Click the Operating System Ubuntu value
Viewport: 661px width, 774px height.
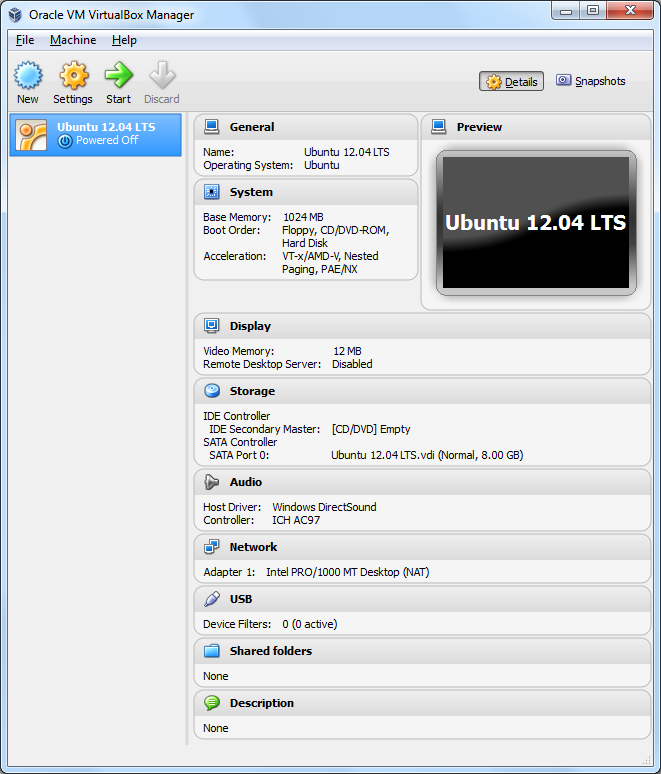(x=322, y=165)
